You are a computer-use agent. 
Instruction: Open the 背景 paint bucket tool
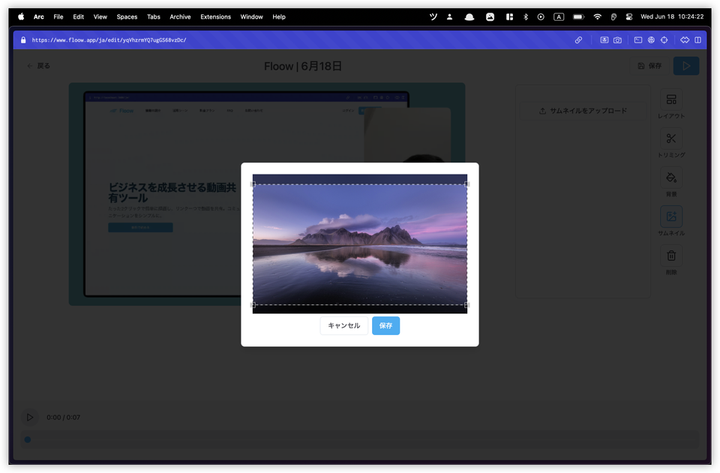[671, 182]
